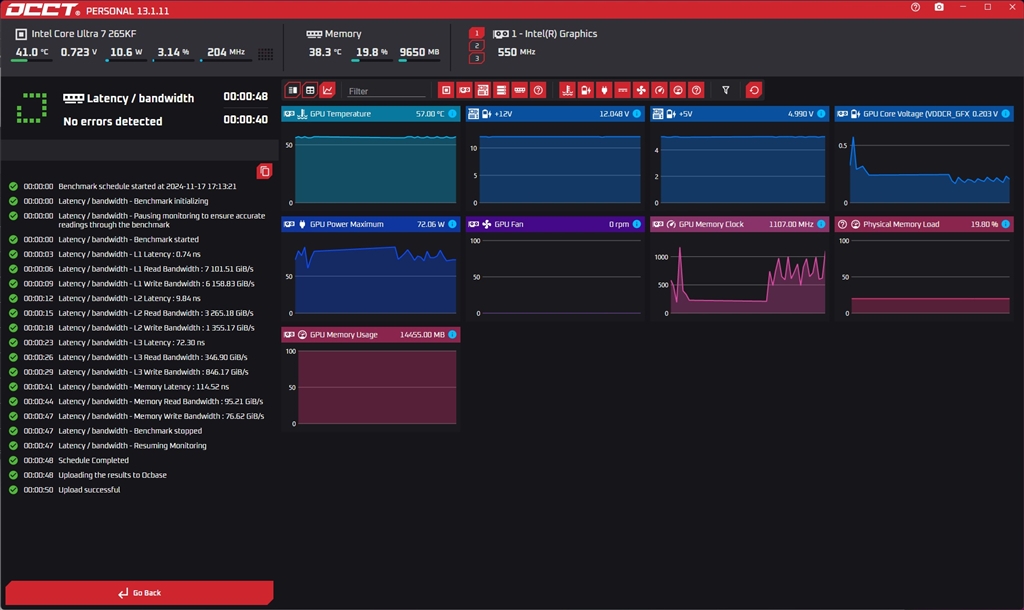Toggle the unknown hardware category filter
This screenshot has width=1024, height=610.
(x=538, y=90)
